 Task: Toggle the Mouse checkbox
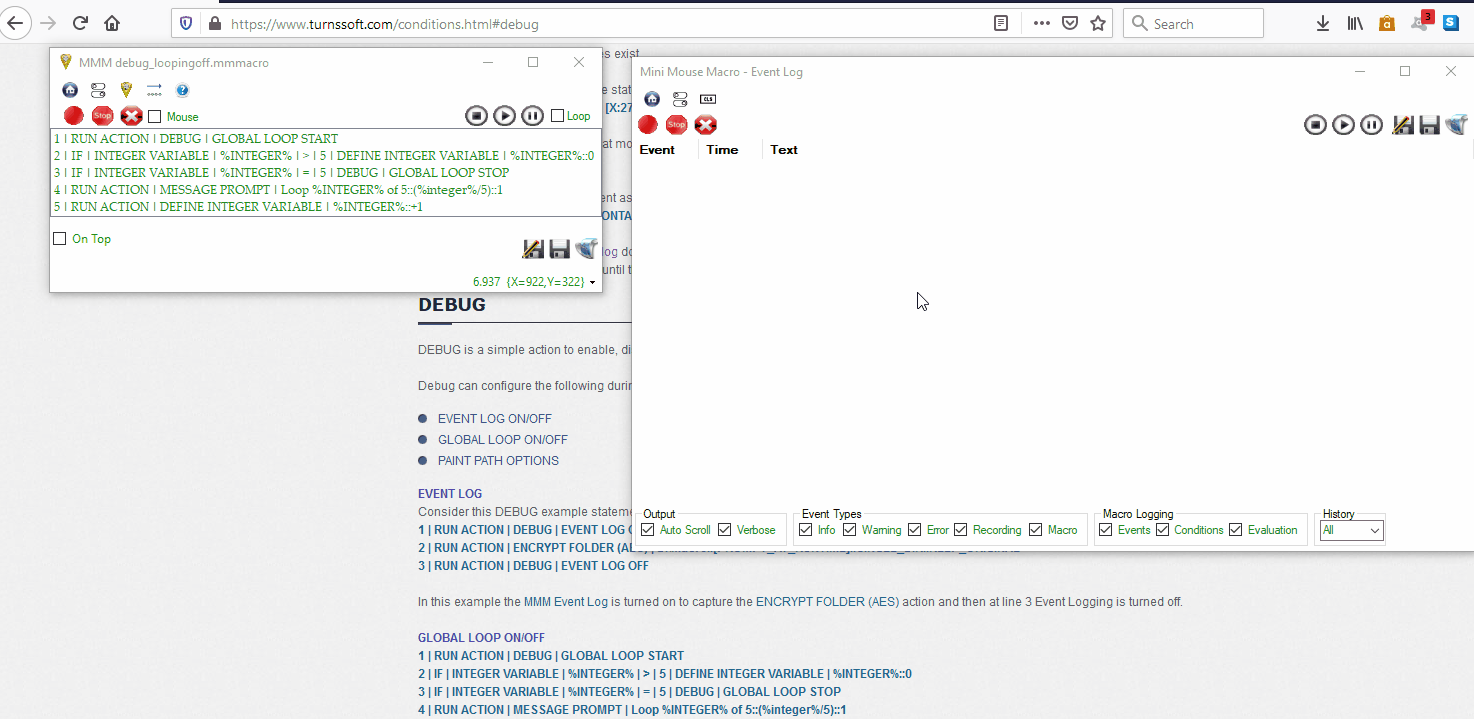(x=155, y=117)
